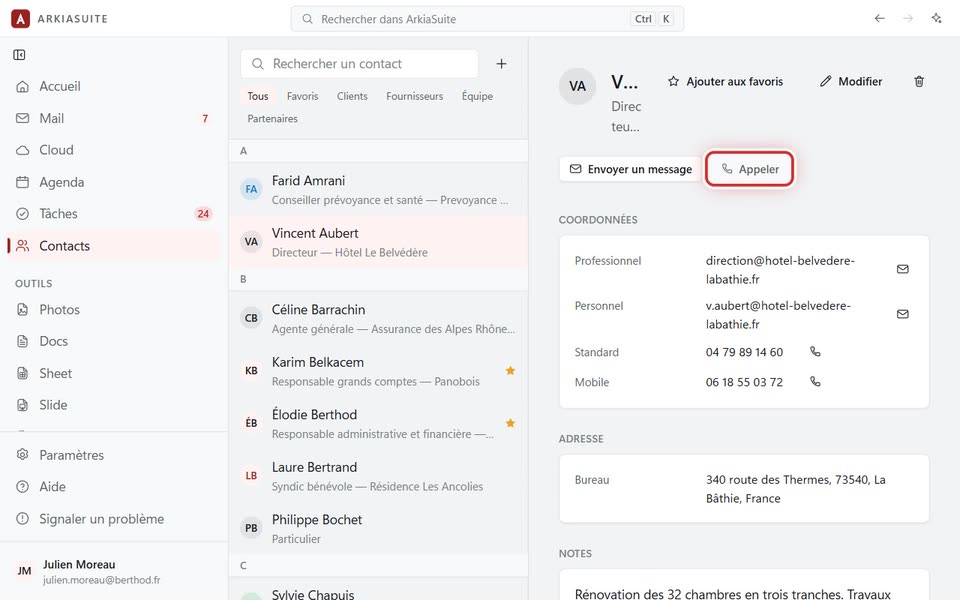Open the Sheet tool
Screen dimensions: 960x600
(x=114, y=373)
